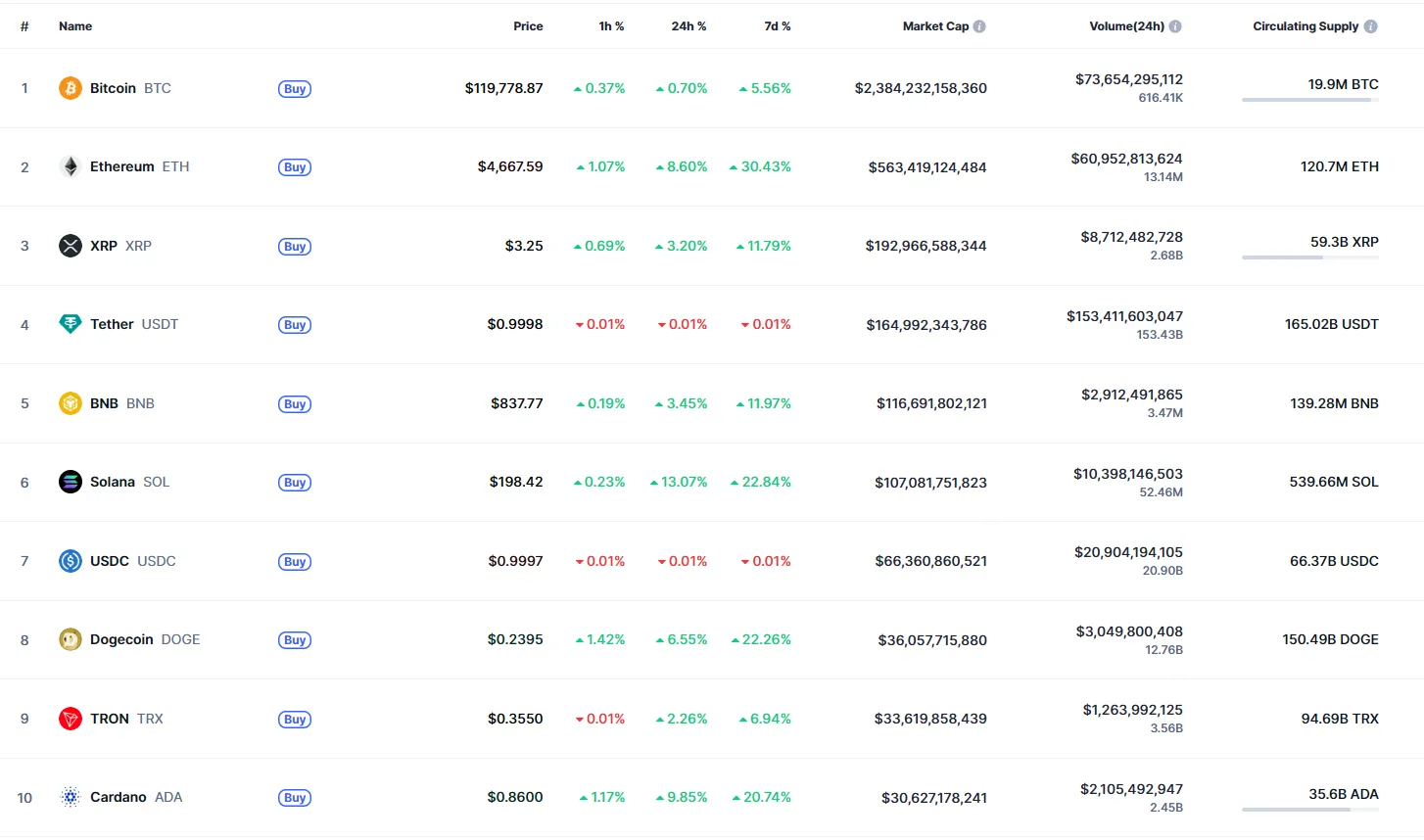Click Cardano's 7d change 20.74%

click(761, 797)
